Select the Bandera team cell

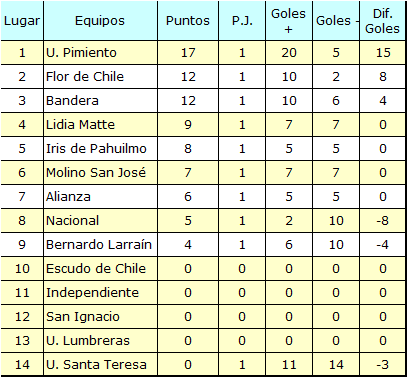pos(100,101)
